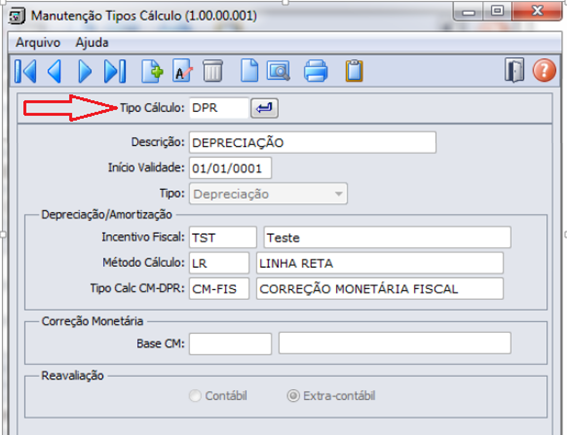Exit via the door icon

pos(515,70)
